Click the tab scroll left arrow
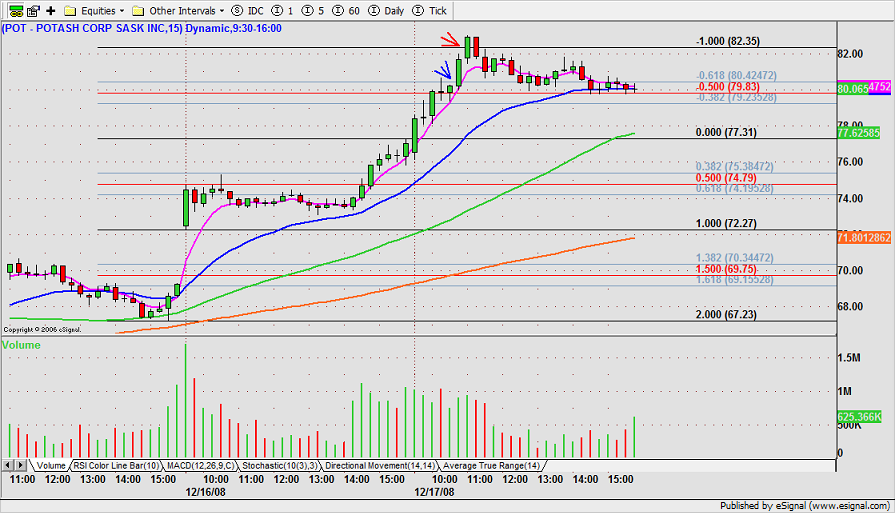The height and width of the screenshot is (513, 895). tap(9, 466)
